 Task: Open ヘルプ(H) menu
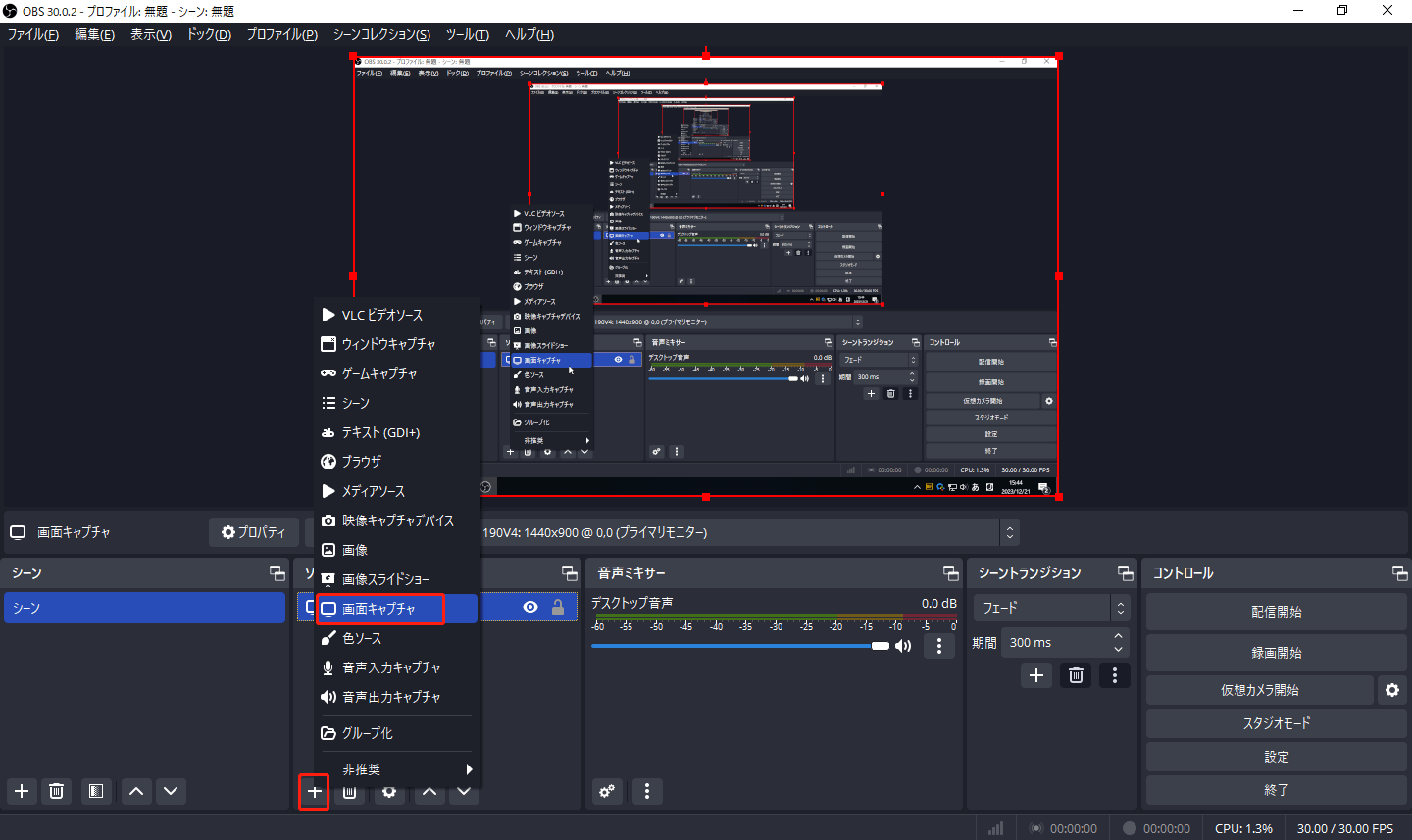click(x=529, y=34)
